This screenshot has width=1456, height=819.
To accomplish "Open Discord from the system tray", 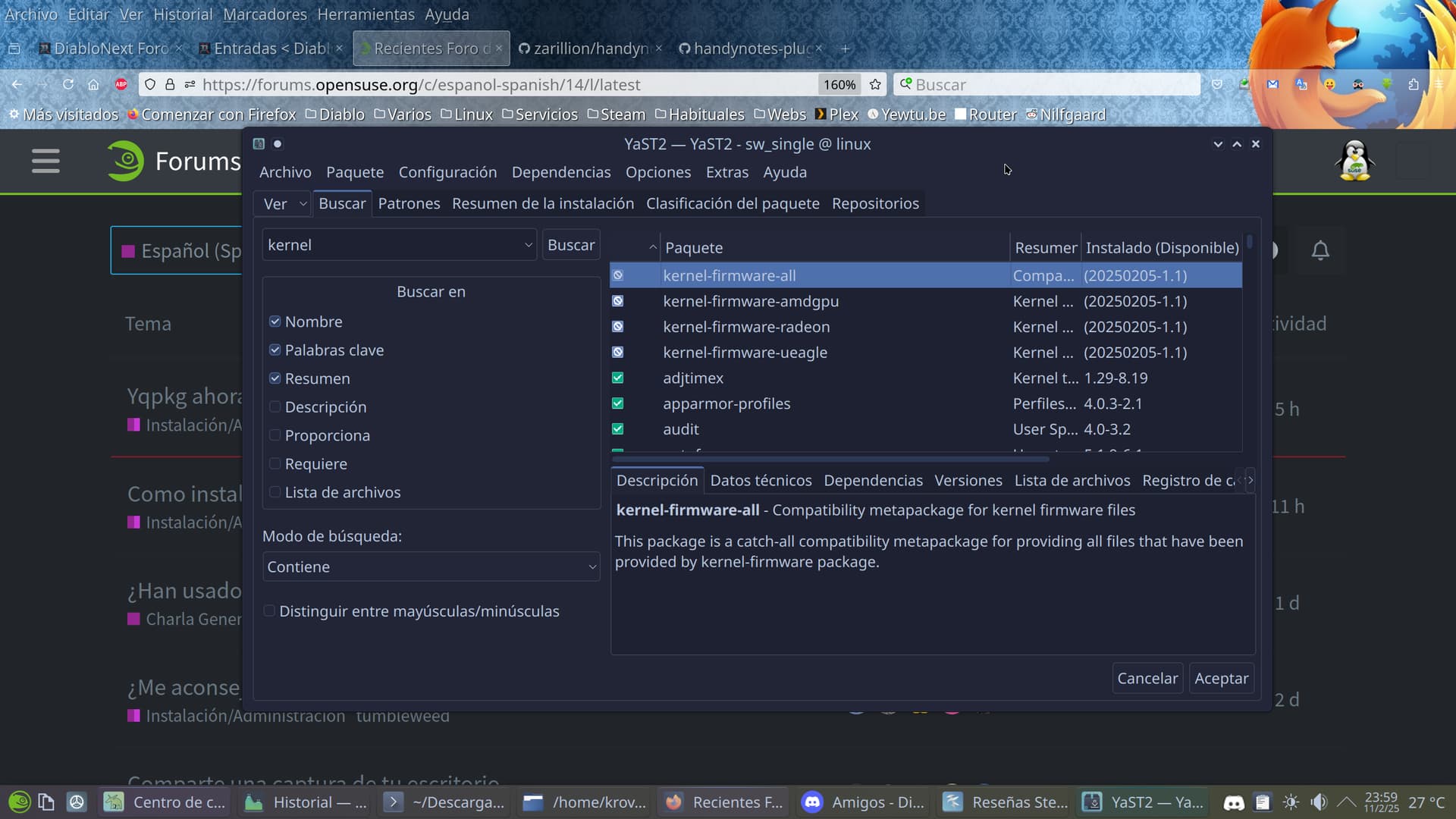I will click(1234, 802).
